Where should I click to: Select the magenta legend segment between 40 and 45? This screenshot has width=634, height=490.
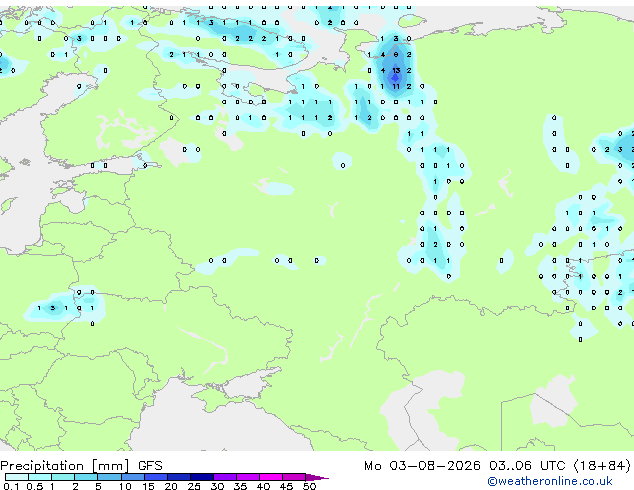point(271,477)
